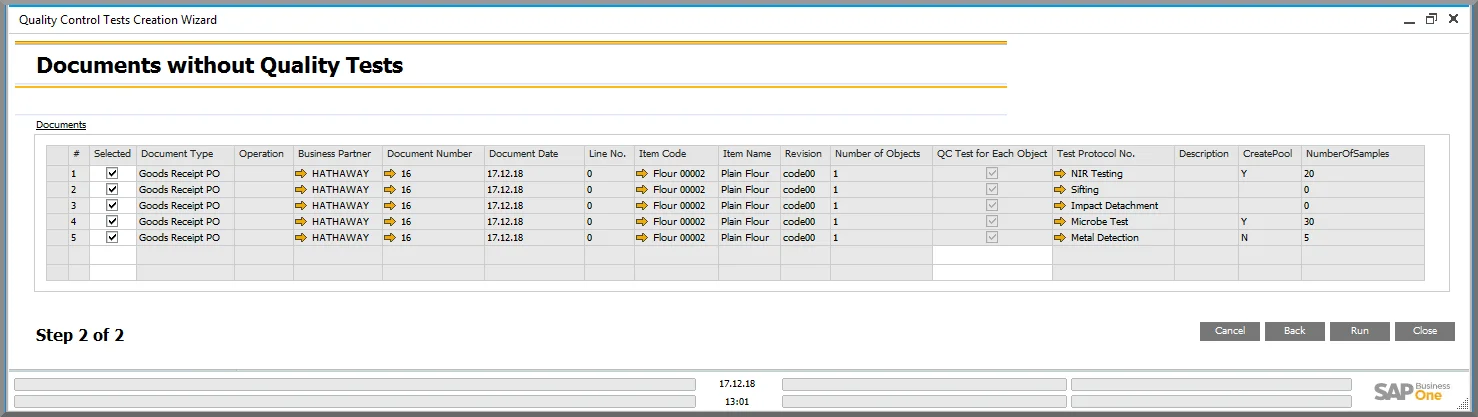Uncheck Selected checkbox for row 5
Viewport: 1478px width, 417px height.
(x=112, y=237)
